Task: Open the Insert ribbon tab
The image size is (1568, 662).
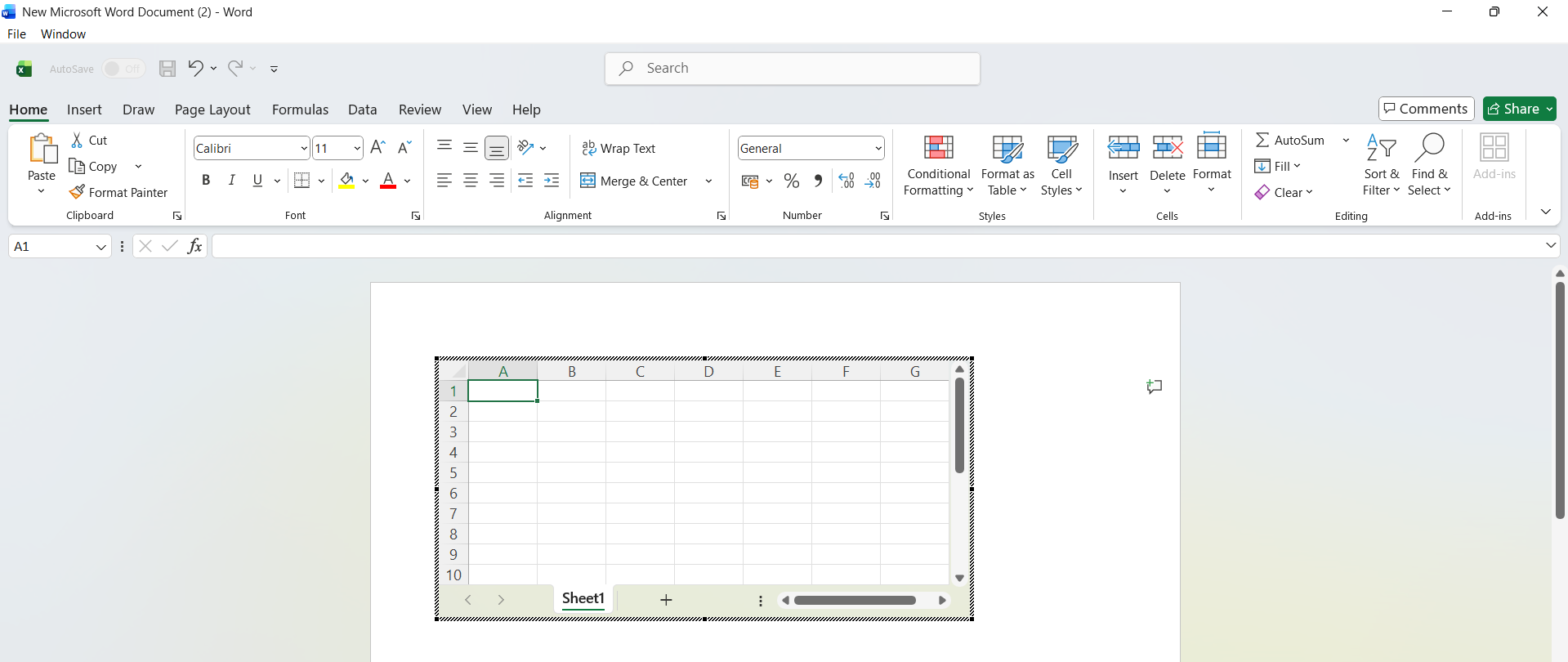Action: coord(84,110)
